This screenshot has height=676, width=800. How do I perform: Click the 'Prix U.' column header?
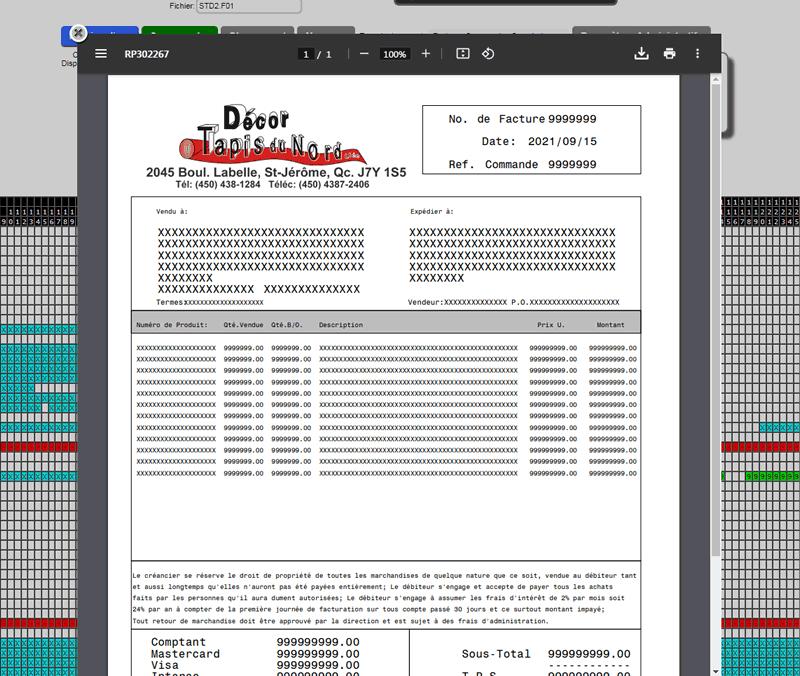(551, 324)
